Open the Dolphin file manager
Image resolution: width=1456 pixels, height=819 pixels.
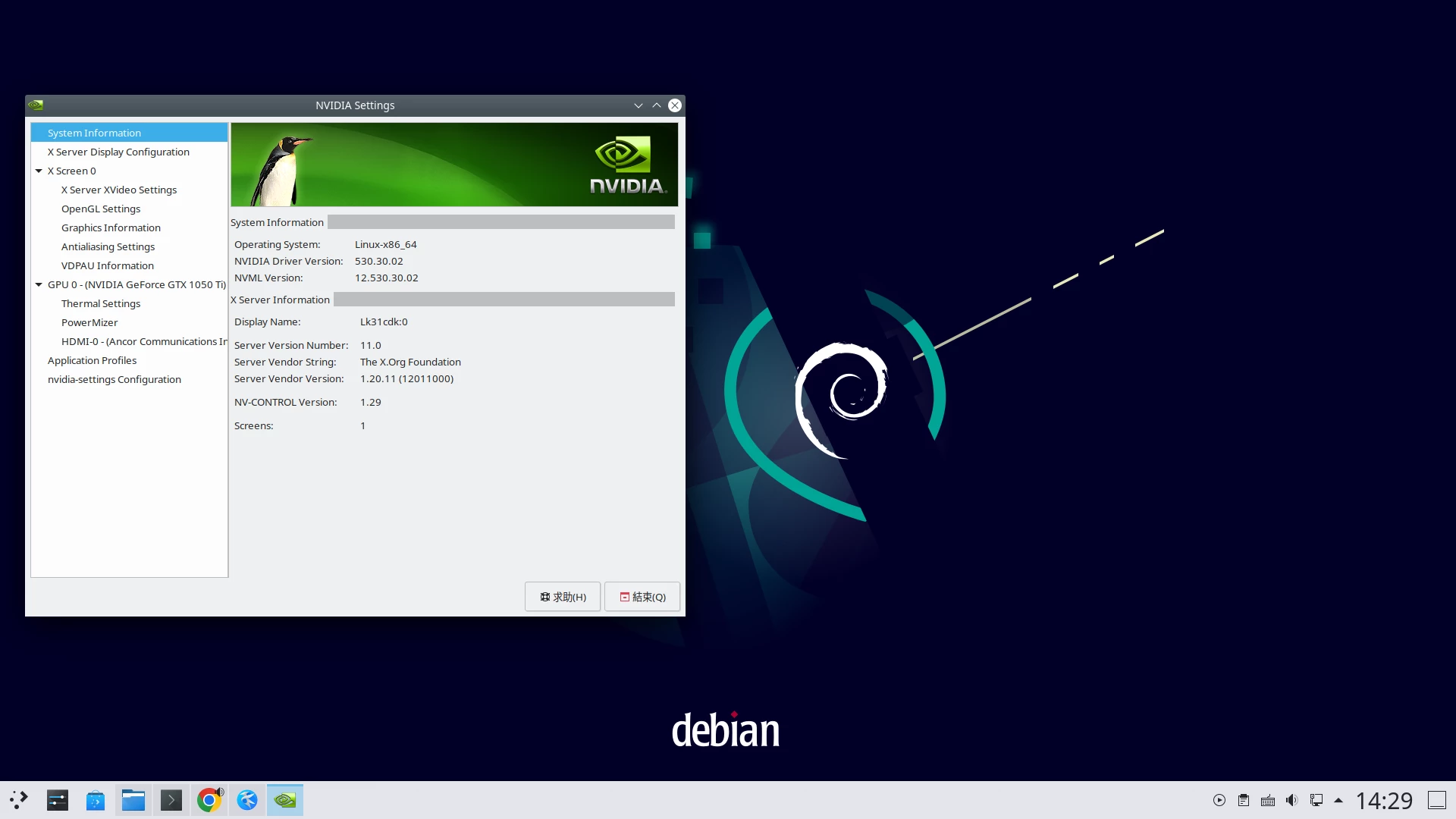133,800
